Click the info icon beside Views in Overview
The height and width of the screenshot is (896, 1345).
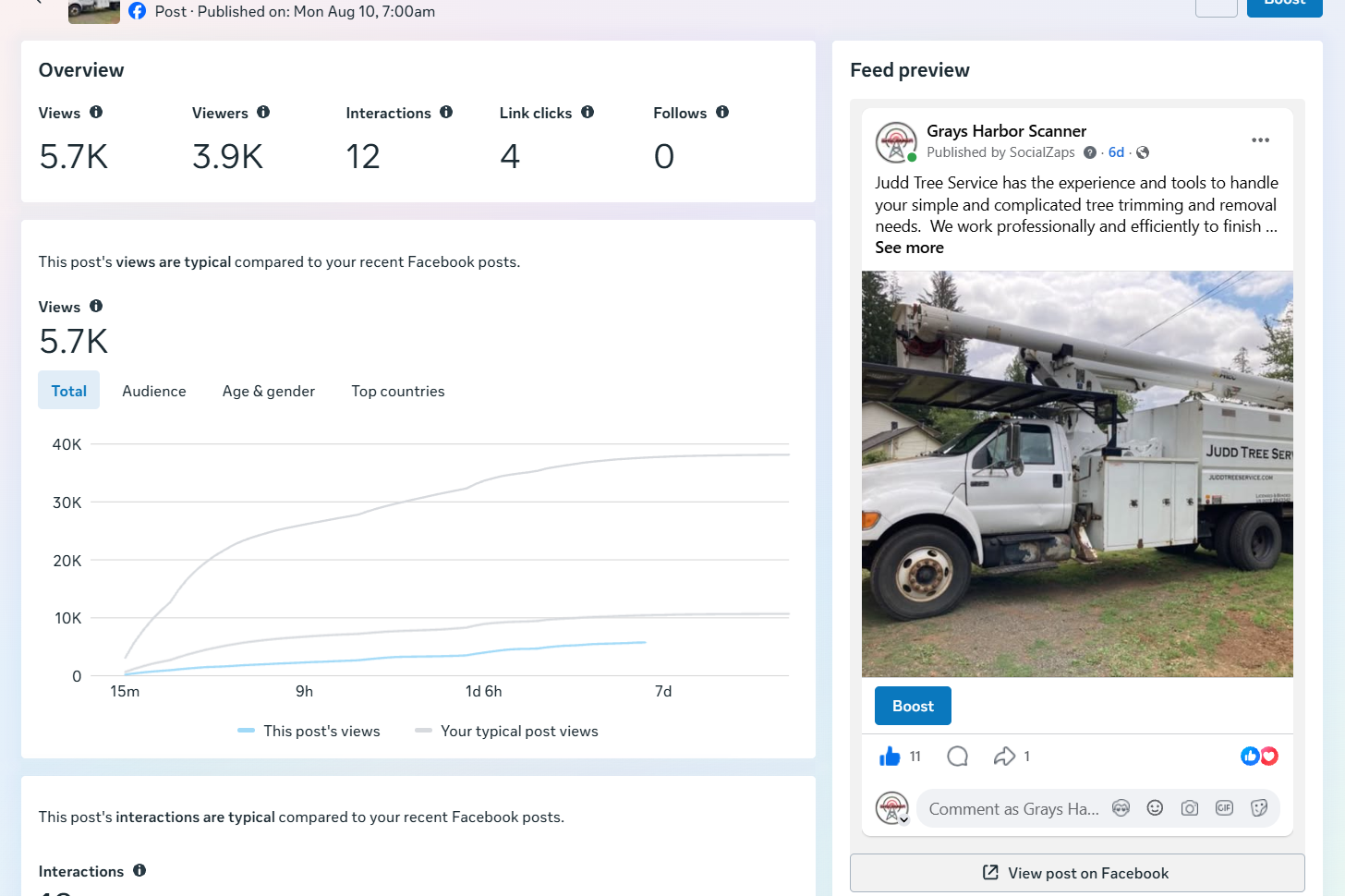[x=96, y=113]
